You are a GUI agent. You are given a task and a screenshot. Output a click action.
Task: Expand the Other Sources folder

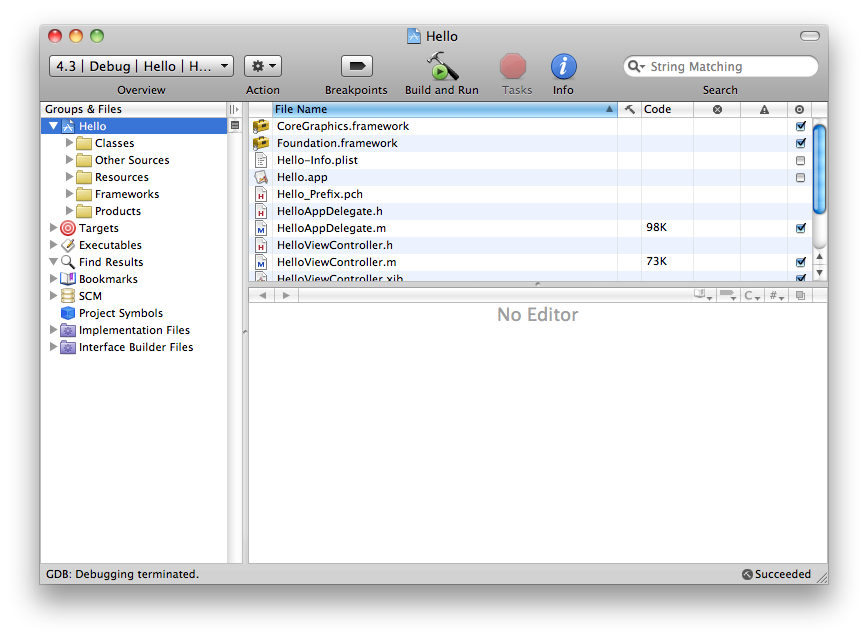coord(69,160)
